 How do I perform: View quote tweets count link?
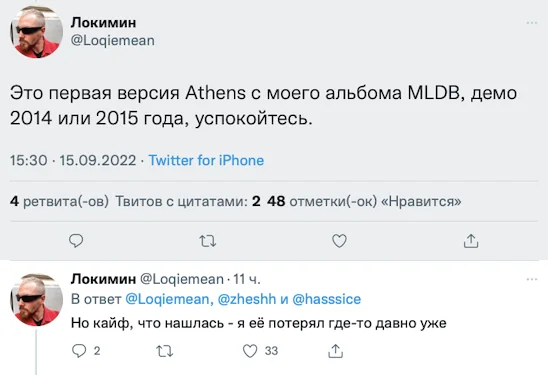coord(188,201)
